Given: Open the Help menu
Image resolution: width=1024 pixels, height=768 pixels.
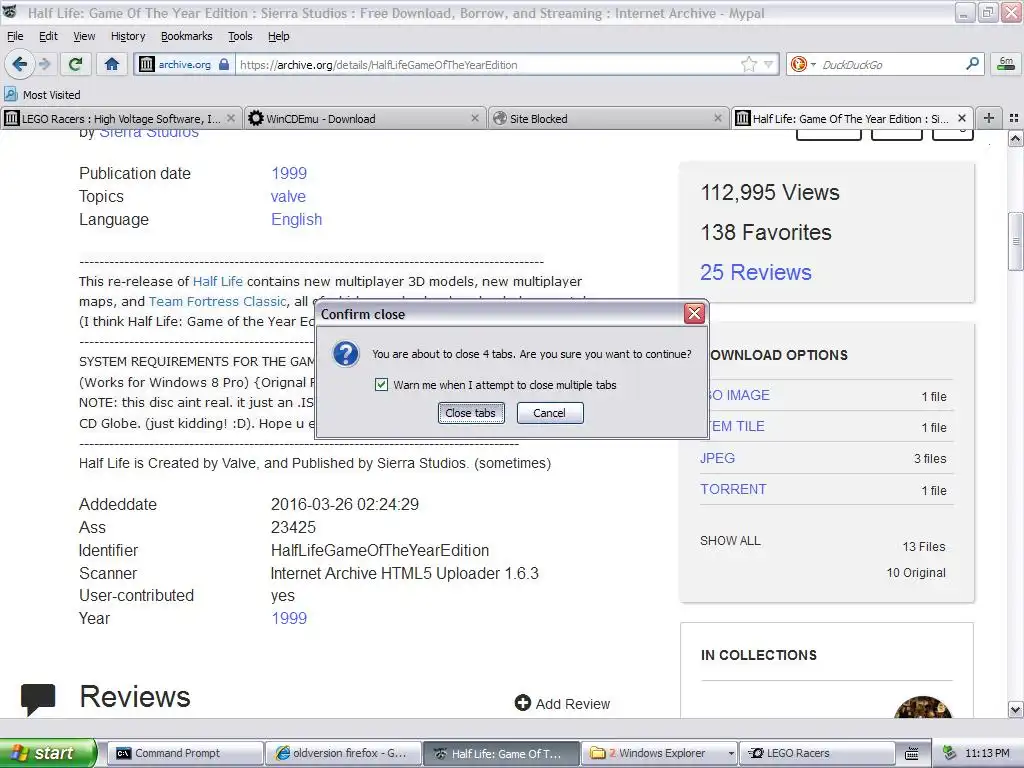Looking at the screenshot, I should pos(278,36).
